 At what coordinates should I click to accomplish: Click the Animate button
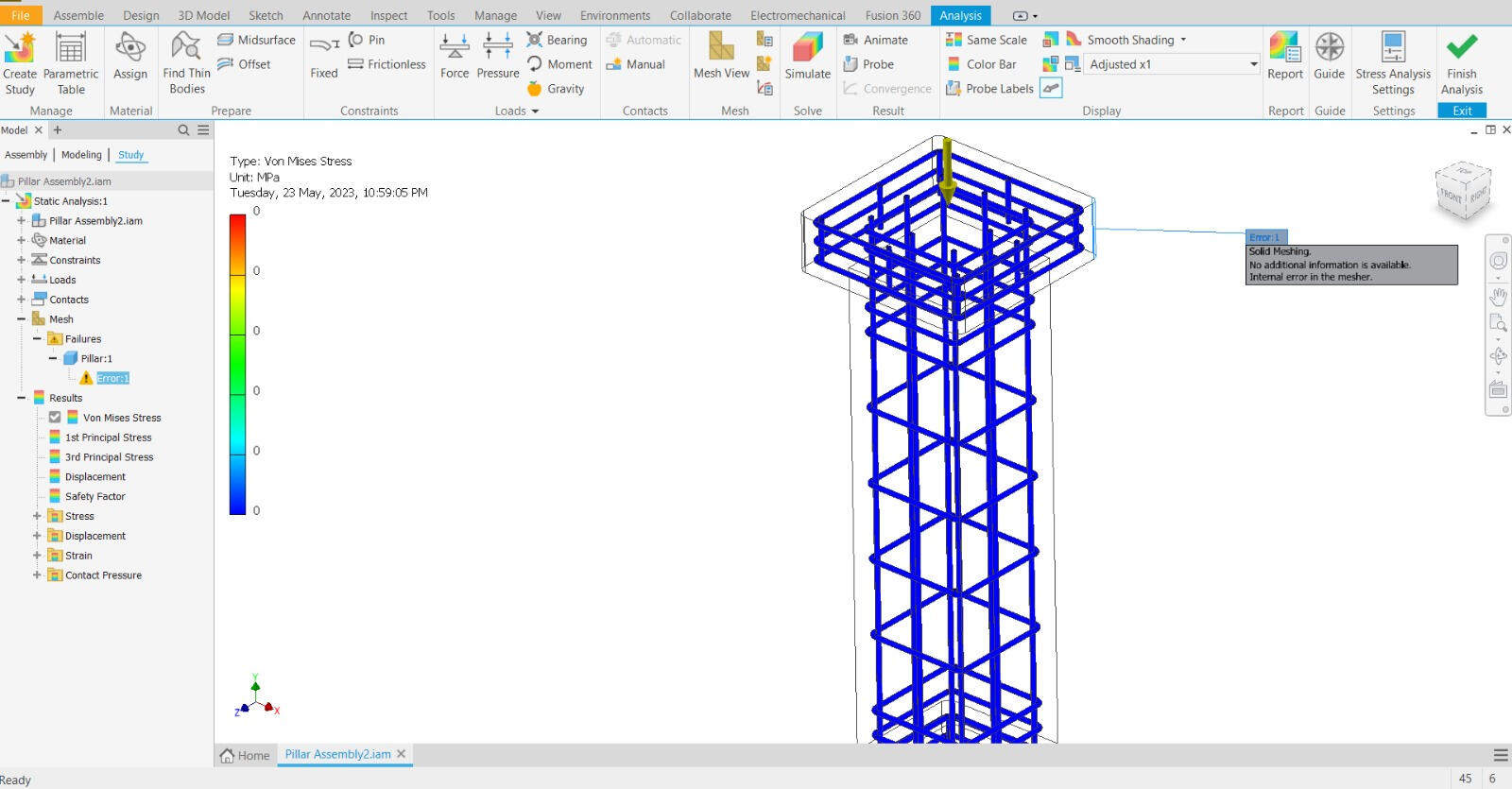[875, 40]
